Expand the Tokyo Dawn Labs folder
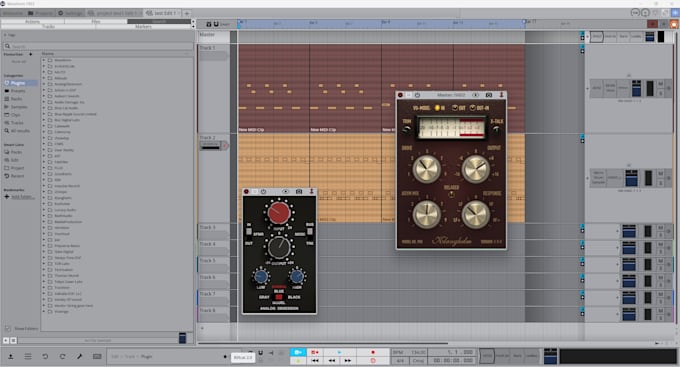680x367 pixels. [43, 282]
